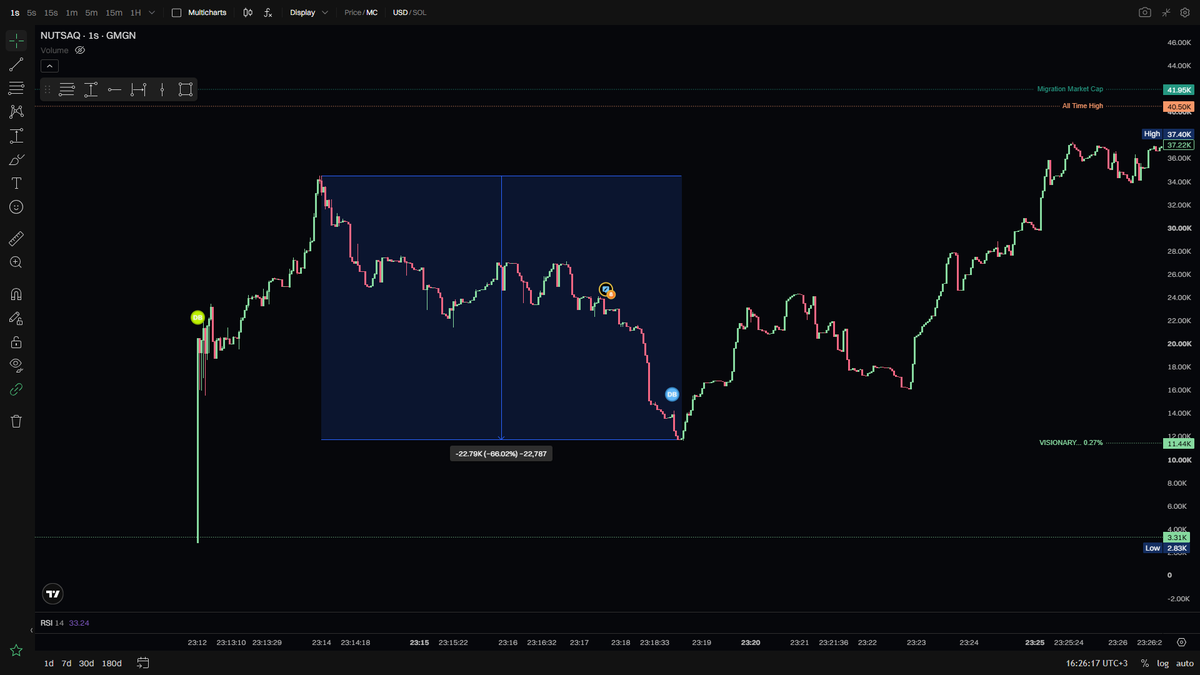The image size is (1200, 675).
Task: Click the green B trade marker on chart
Action: (x=197, y=317)
